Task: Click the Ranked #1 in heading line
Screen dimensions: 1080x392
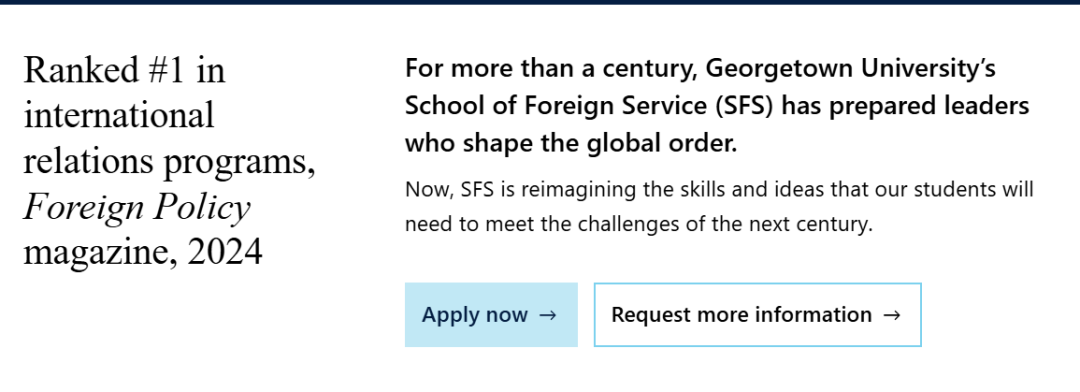Action: click(x=125, y=70)
